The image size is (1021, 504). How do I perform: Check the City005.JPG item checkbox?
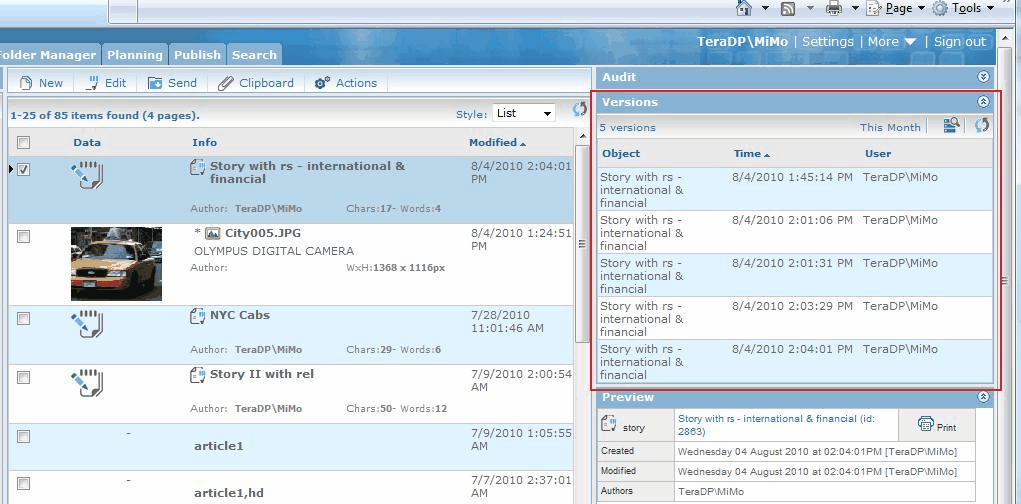tap(24, 237)
